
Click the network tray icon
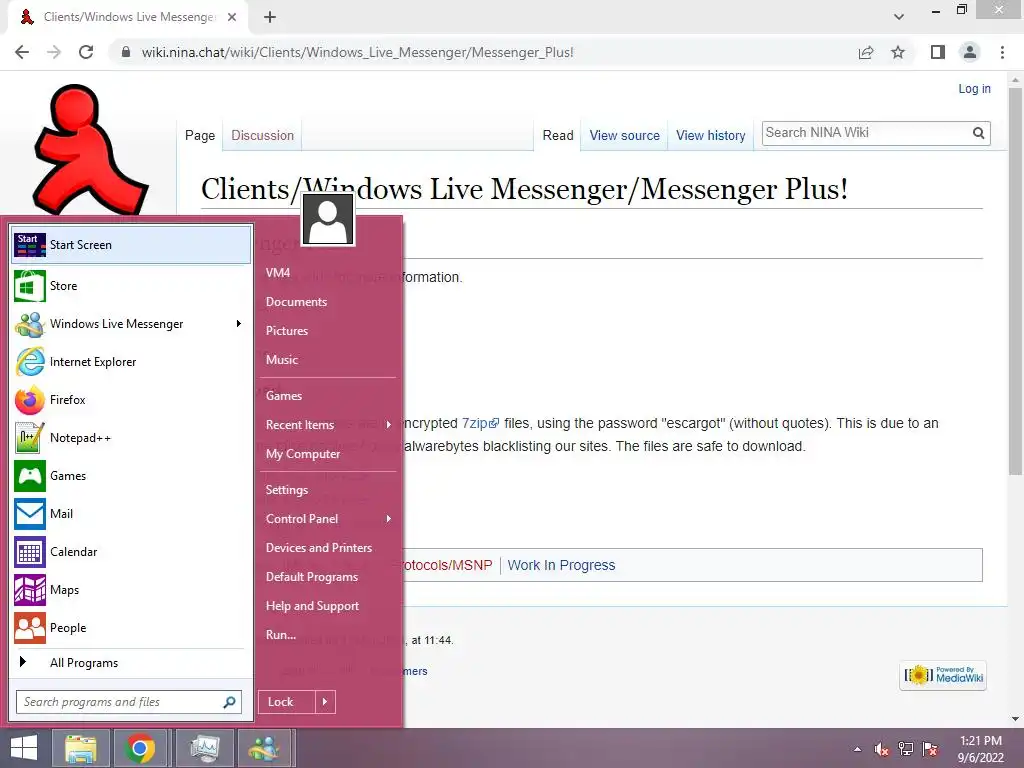point(906,749)
